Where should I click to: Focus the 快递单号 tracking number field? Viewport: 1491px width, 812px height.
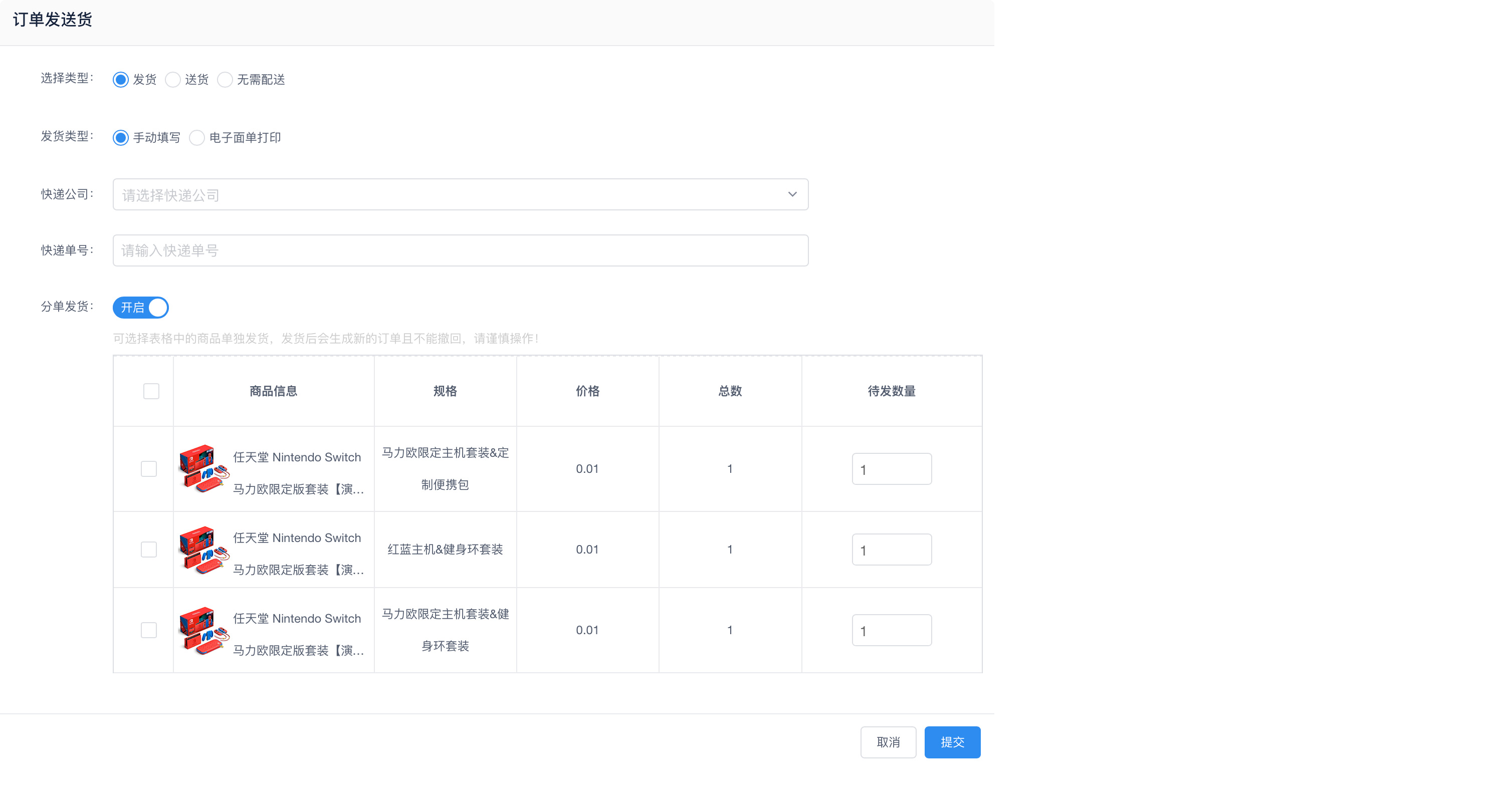pyautogui.click(x=460, y=250)
